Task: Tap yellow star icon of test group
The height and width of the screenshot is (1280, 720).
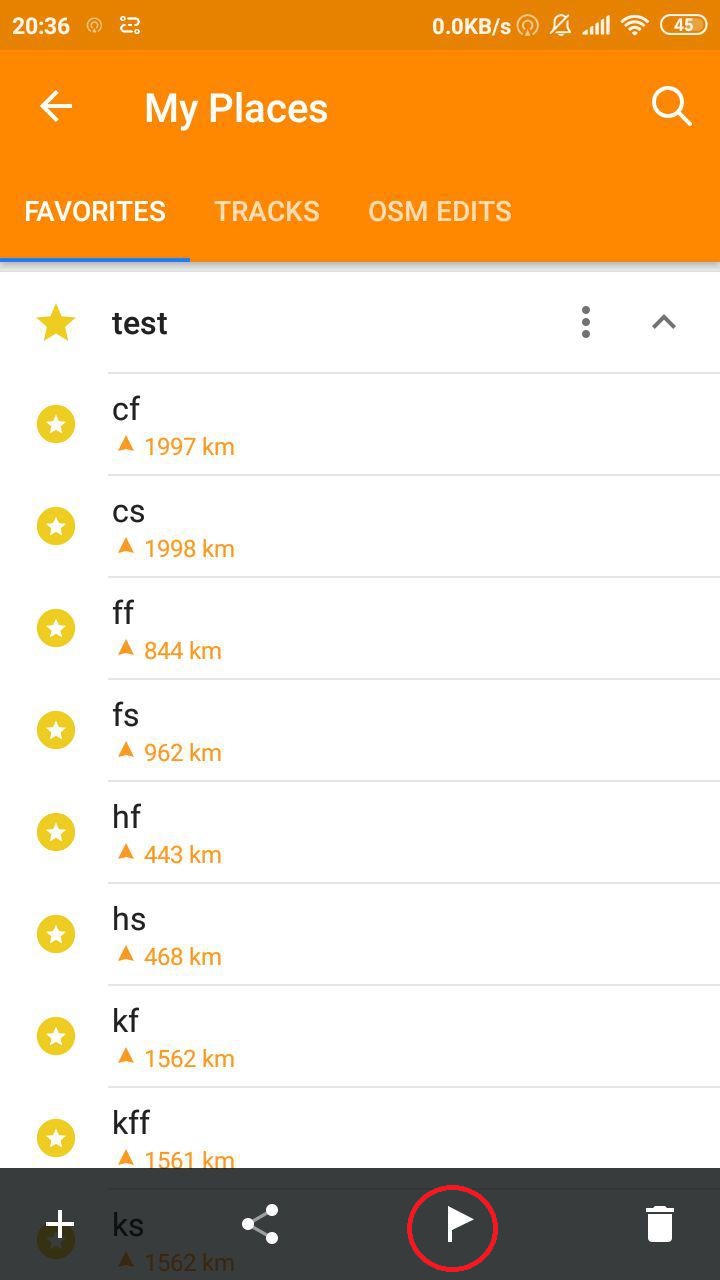Action: tap(56, 323)
